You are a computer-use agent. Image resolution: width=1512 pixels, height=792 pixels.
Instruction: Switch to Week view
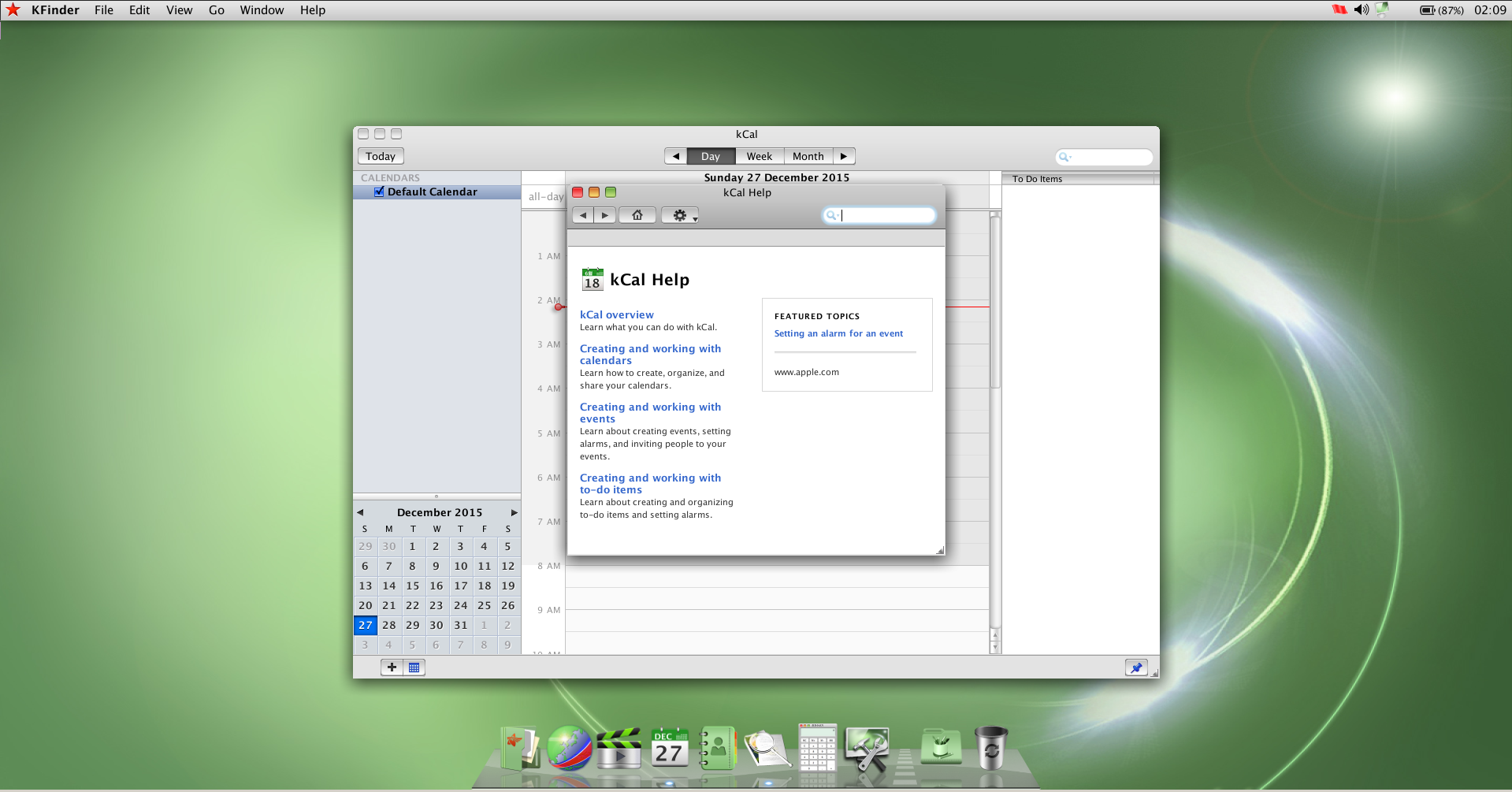[760, 156]
